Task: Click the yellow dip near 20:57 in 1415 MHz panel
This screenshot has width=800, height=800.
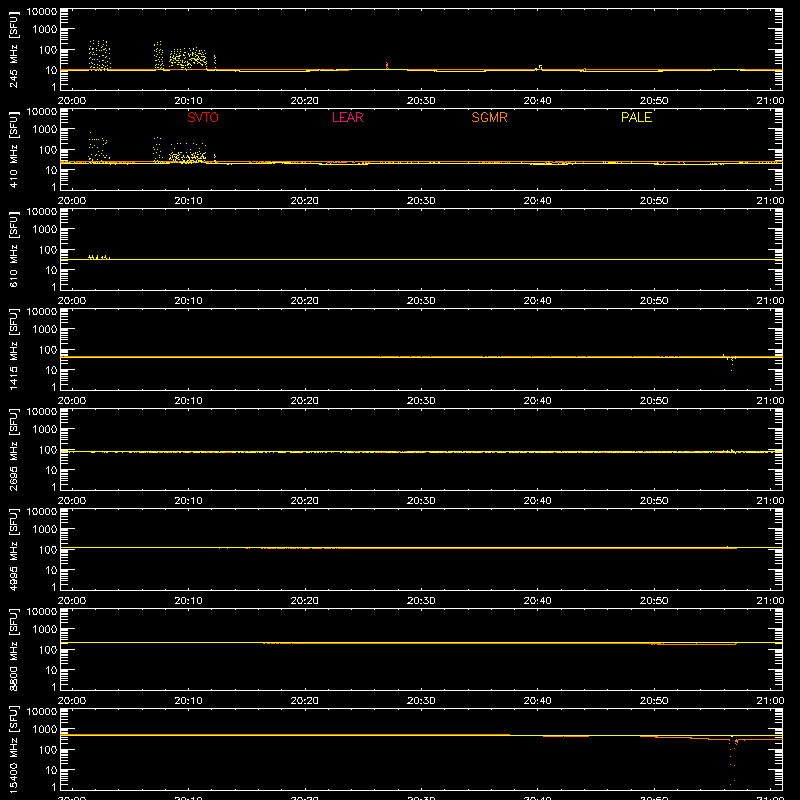Action: pos(731,362)
